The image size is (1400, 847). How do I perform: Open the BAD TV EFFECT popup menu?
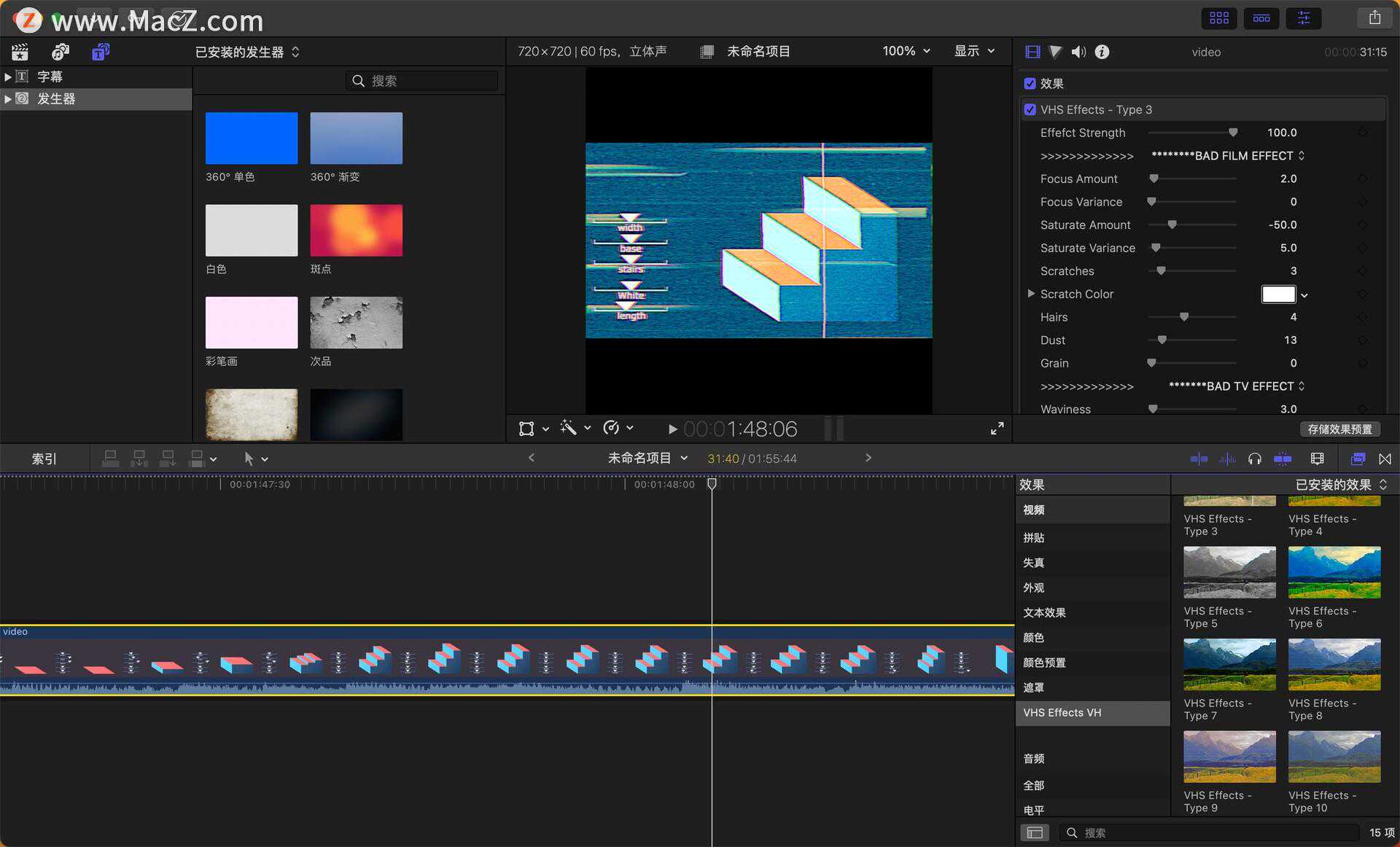coord(1236,386)
